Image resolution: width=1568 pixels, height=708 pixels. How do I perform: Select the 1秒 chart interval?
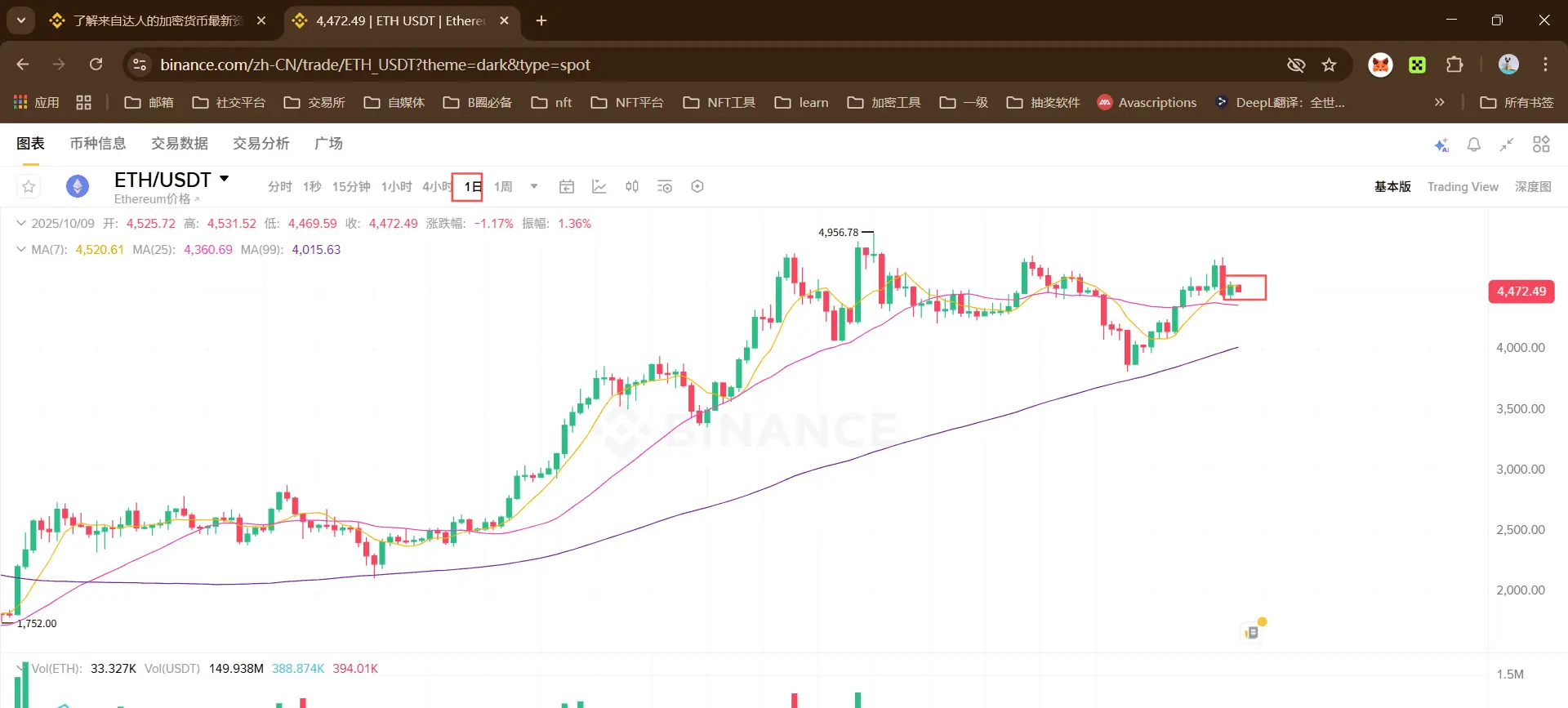[x=312, y=187]
